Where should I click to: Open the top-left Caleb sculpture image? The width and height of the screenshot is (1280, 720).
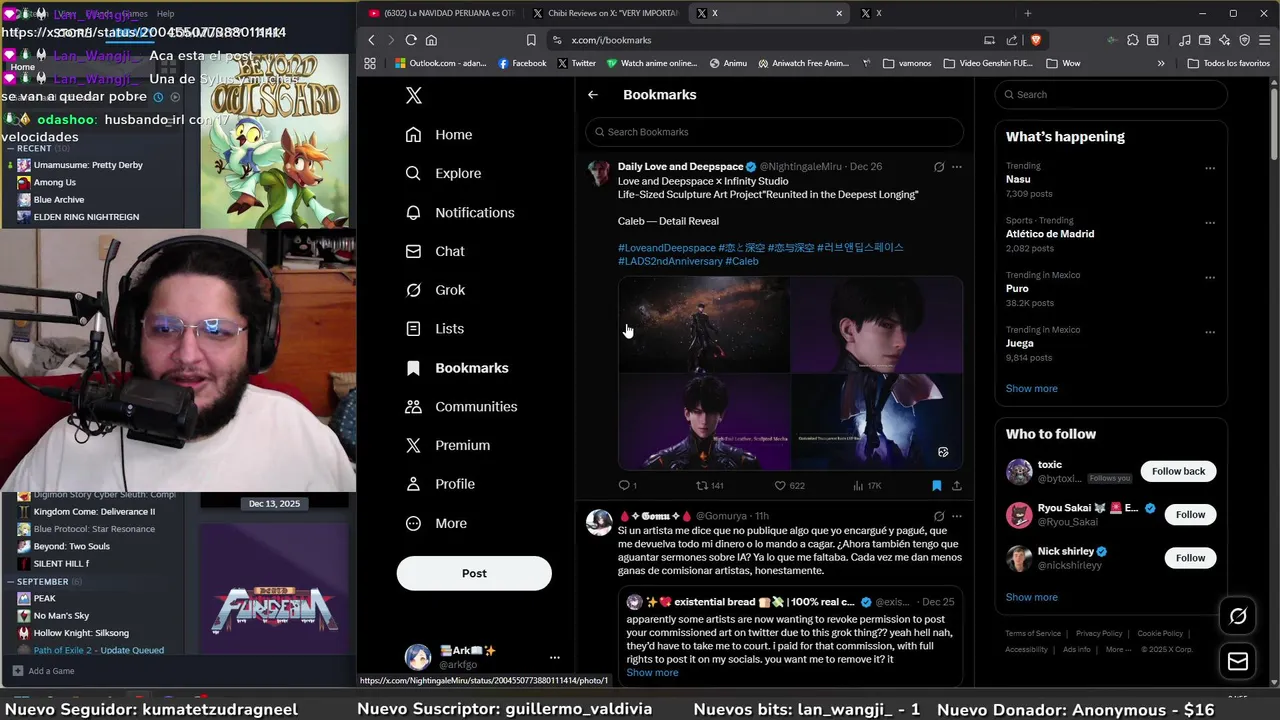pyautogui.click(x=704, y=326)
